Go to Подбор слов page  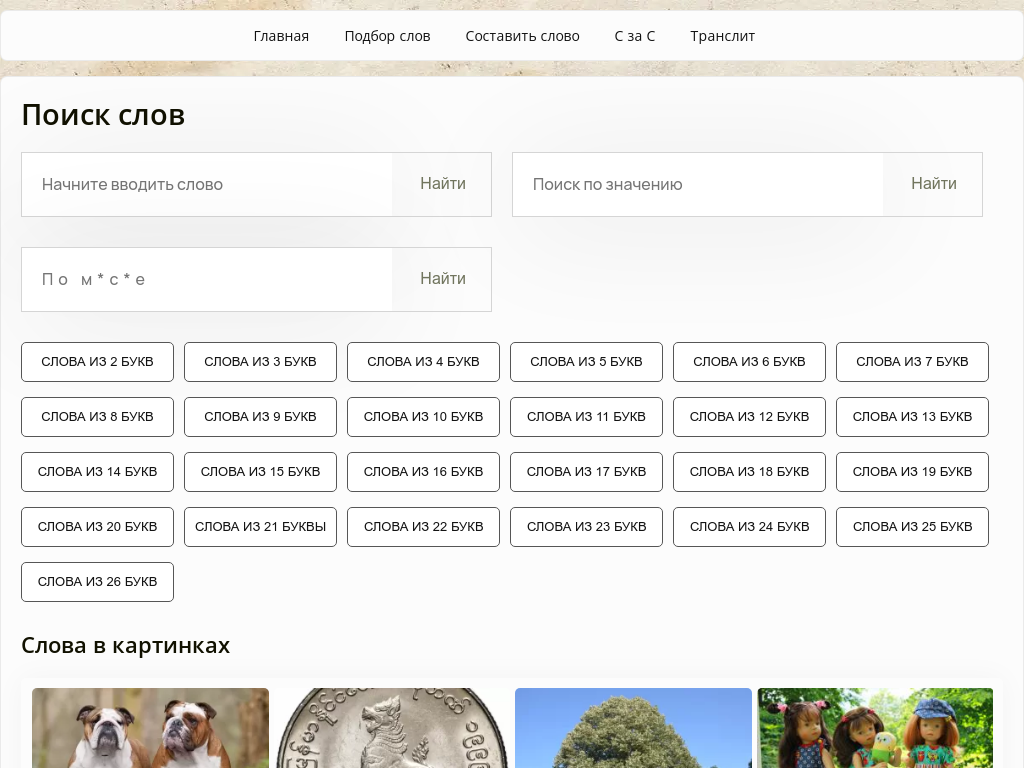(387, 36)
